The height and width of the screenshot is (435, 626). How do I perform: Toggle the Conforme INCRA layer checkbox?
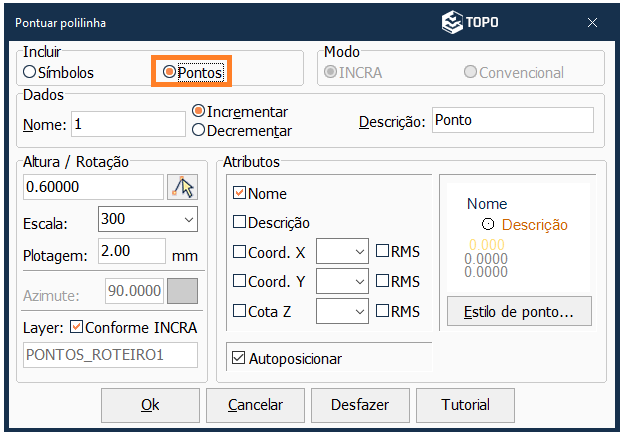[x=76, y=327]
